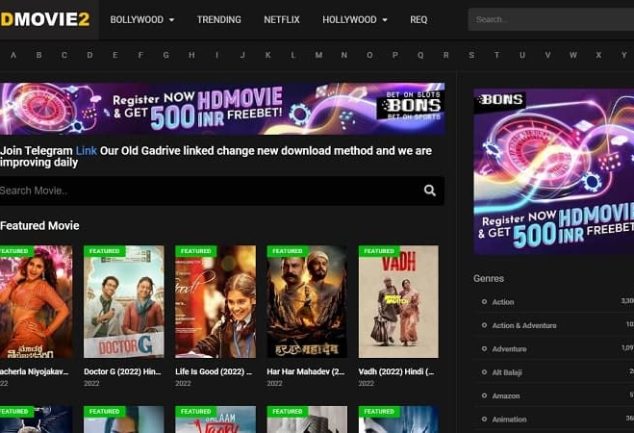Select the Action genre
The width and height of the screenshot is (634, 433).
coord(503,302)
